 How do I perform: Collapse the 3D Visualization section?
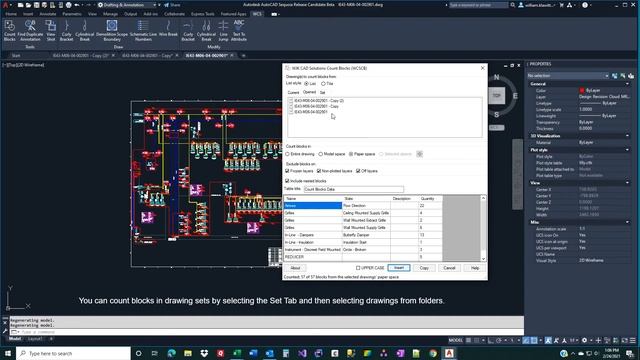click(627, 136)
